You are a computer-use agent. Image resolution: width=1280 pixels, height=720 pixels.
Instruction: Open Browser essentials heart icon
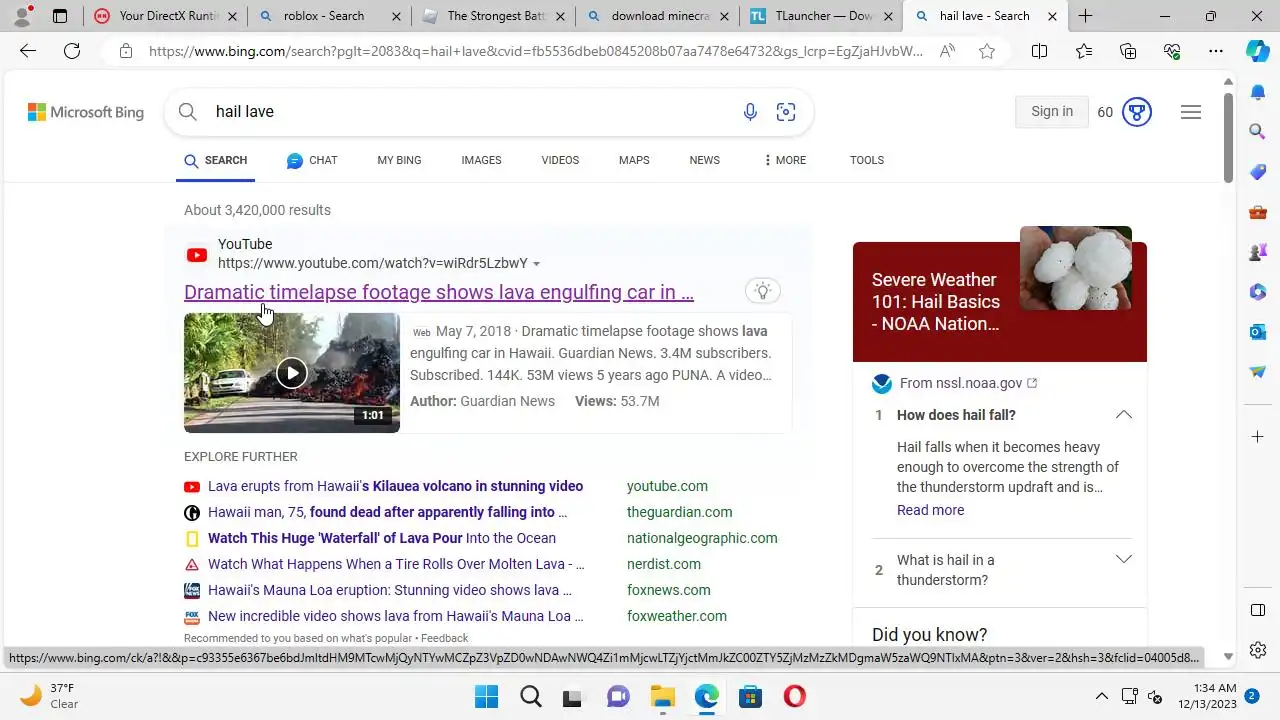[x=1172, y=51]
